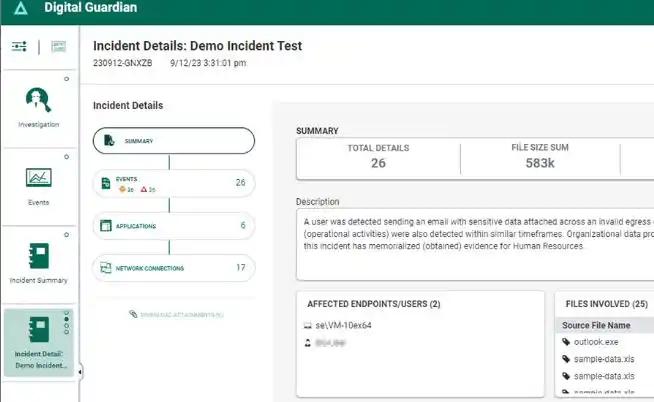Click the FILES INVOLVED (25) heading

click(606, 304)
